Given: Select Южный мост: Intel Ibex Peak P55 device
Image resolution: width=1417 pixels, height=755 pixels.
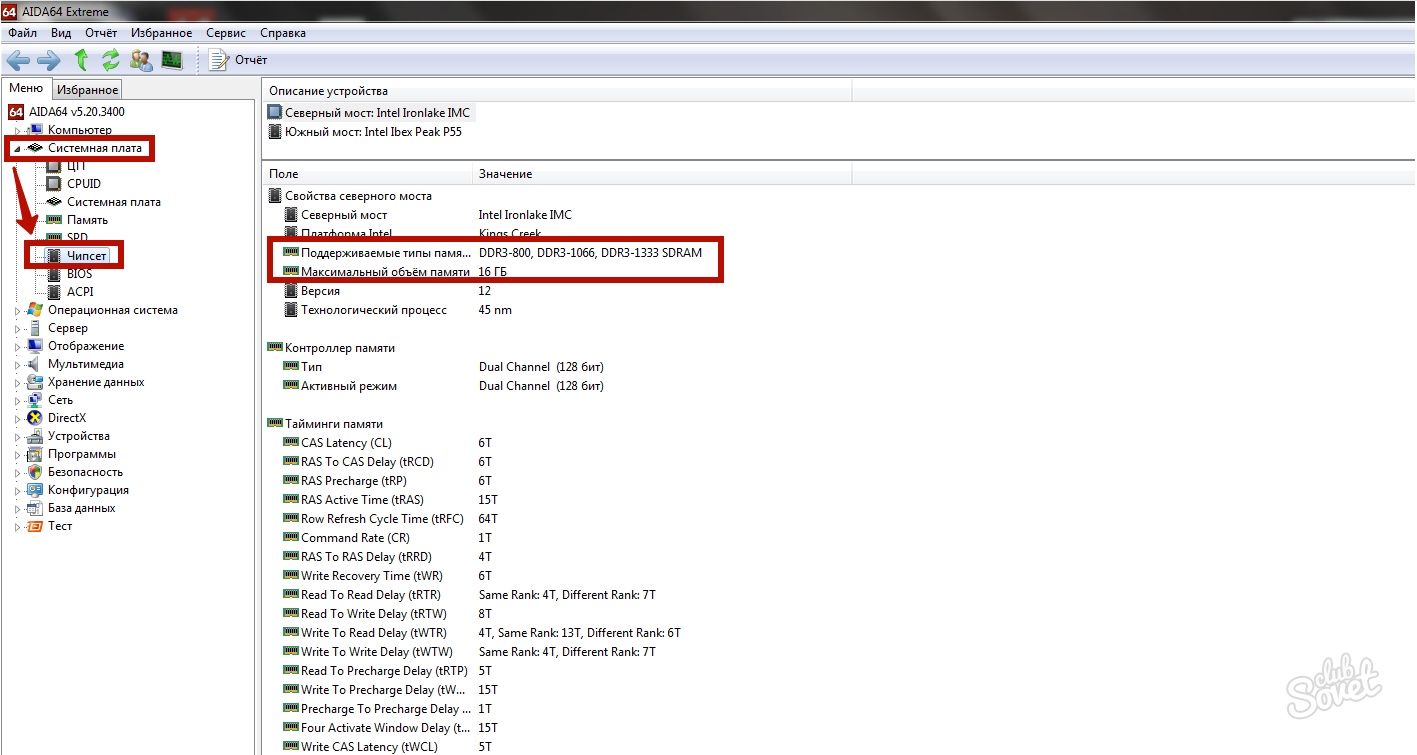Looking at the screenshot, I should point(365,131).
